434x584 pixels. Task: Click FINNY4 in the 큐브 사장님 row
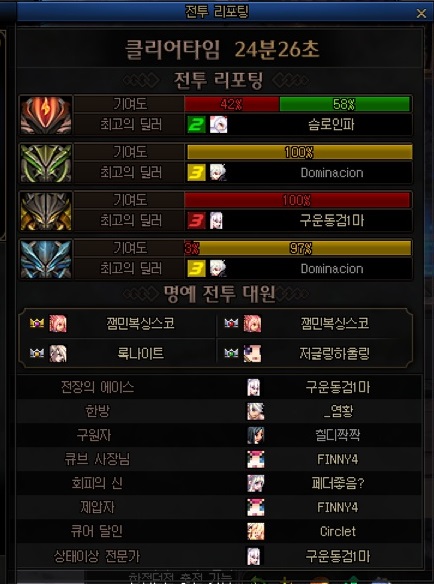pos(338,459)
